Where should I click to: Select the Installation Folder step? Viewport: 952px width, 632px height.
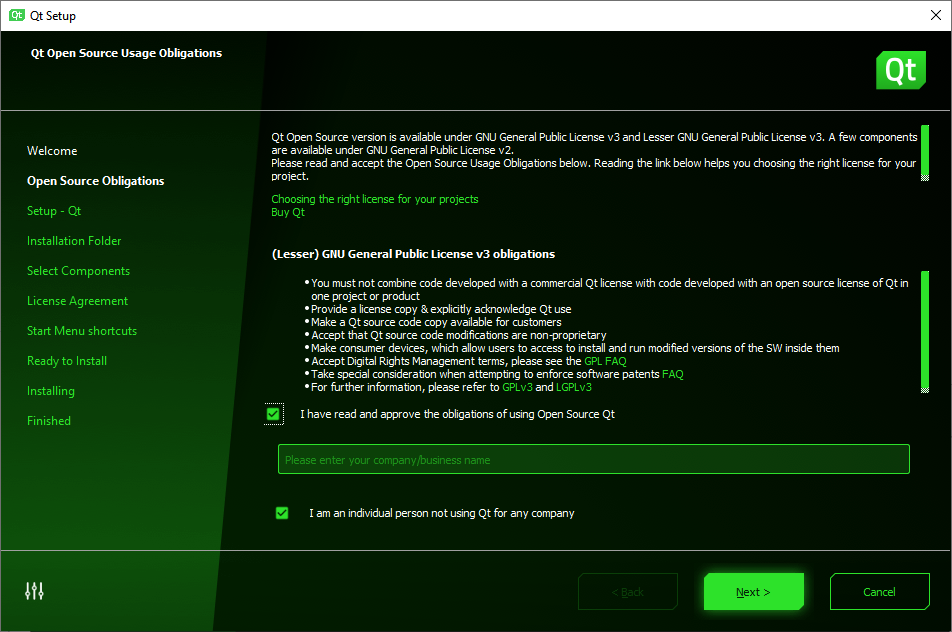[x=74, y=241]
